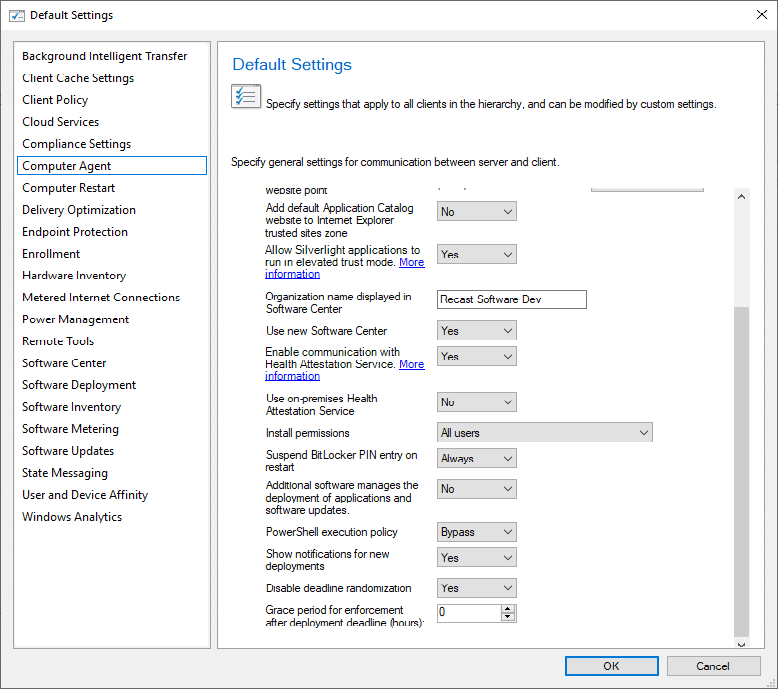The height and width of the screenshot is (689, 778).
Task: Open Disable deadline randomization dropdown
Action: pyautogui.click(x=477, y=588)
